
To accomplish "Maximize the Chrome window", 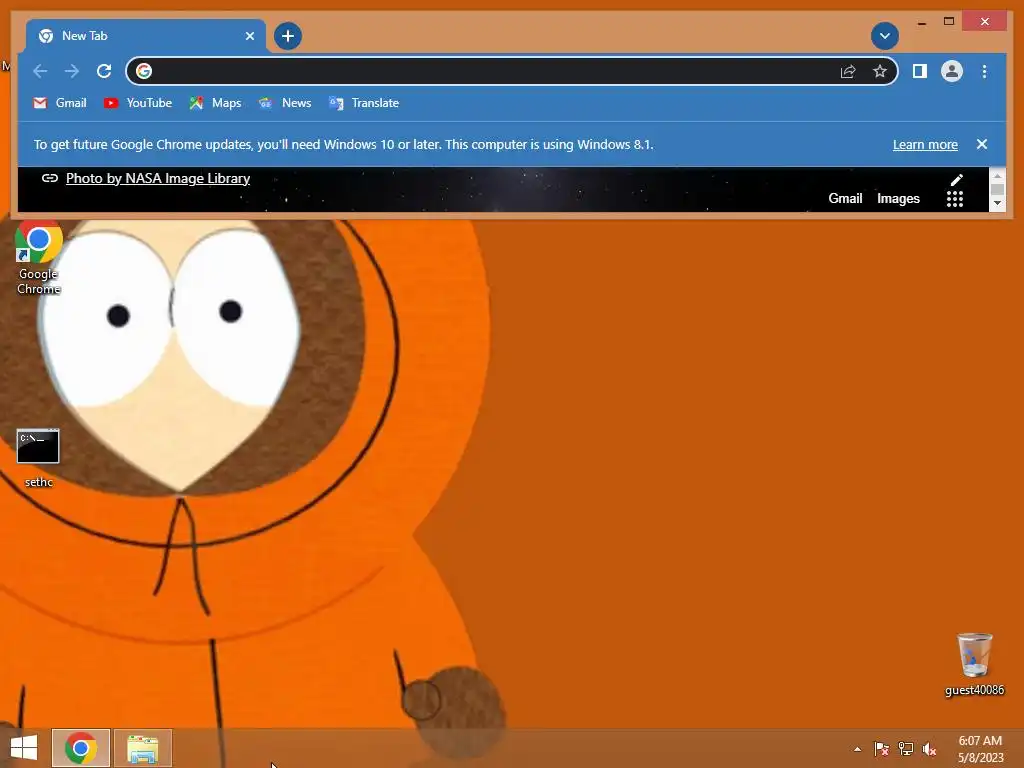I will [949, 22].
